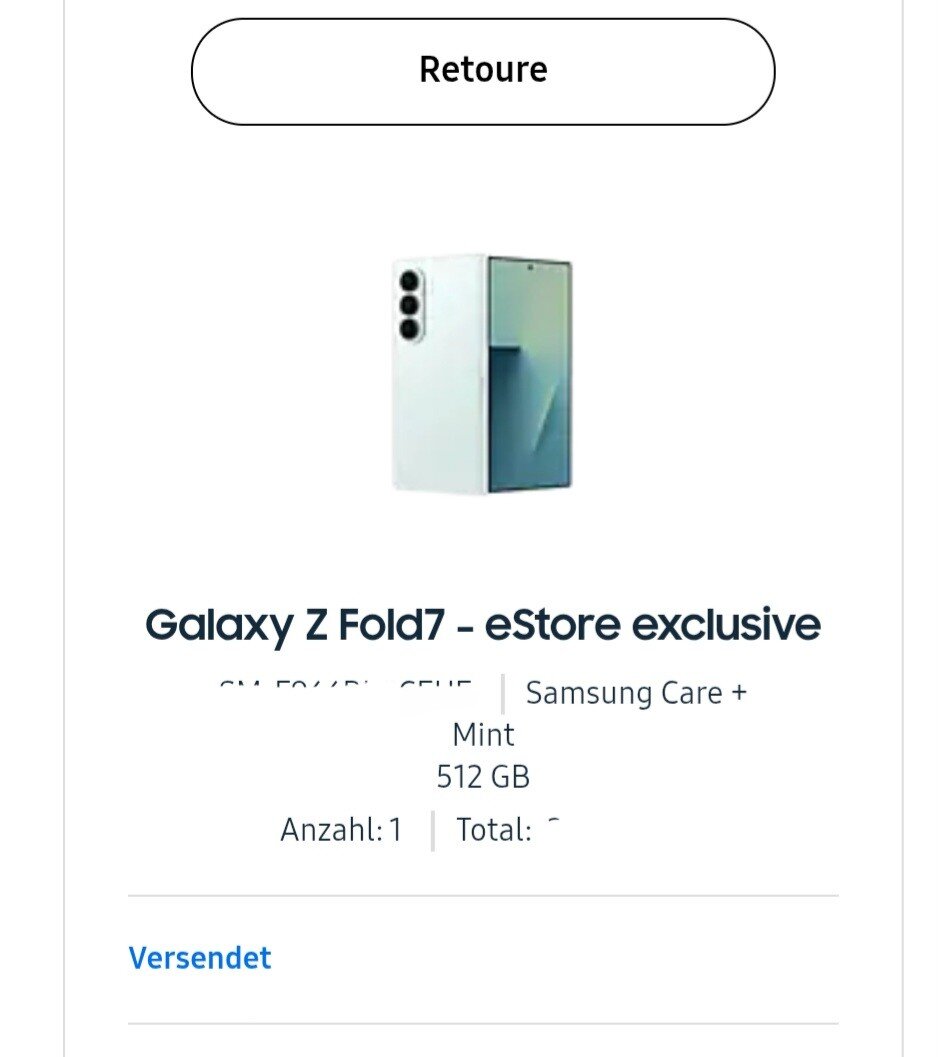Tap the top camera lens on phone image
This screenshot has height=1057, width=943.
409,282
